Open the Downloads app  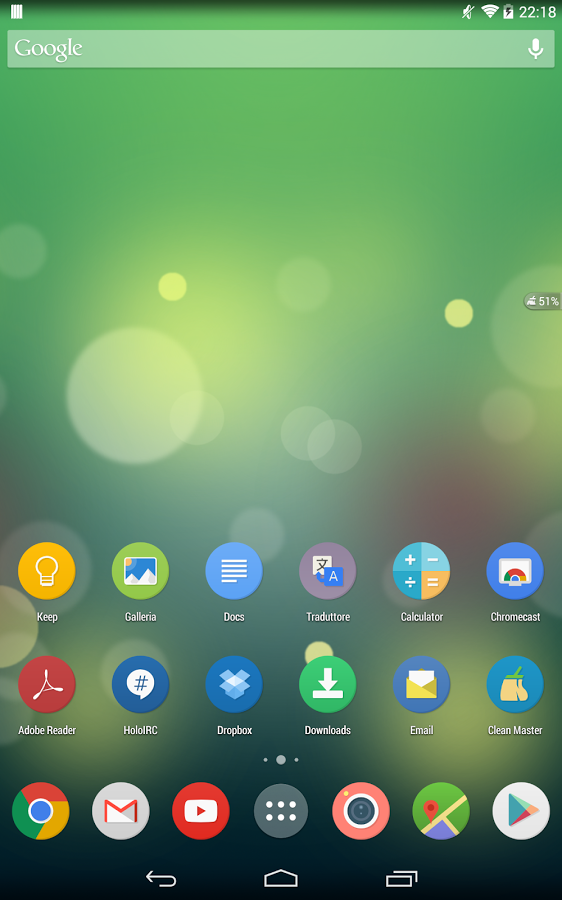(x=328, y=684)
